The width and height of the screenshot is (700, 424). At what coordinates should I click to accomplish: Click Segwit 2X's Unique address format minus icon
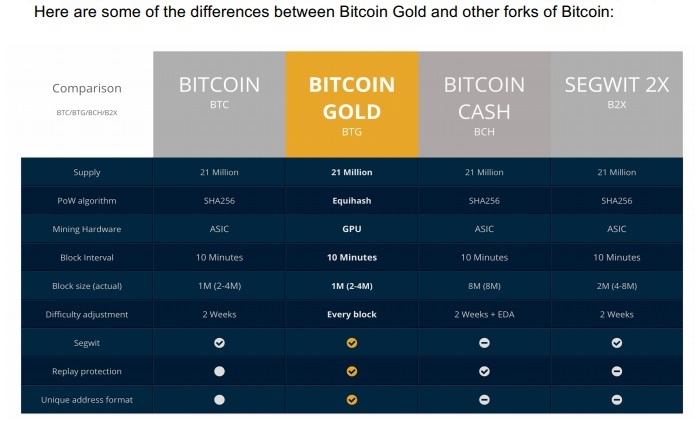[x=617, y=400]
